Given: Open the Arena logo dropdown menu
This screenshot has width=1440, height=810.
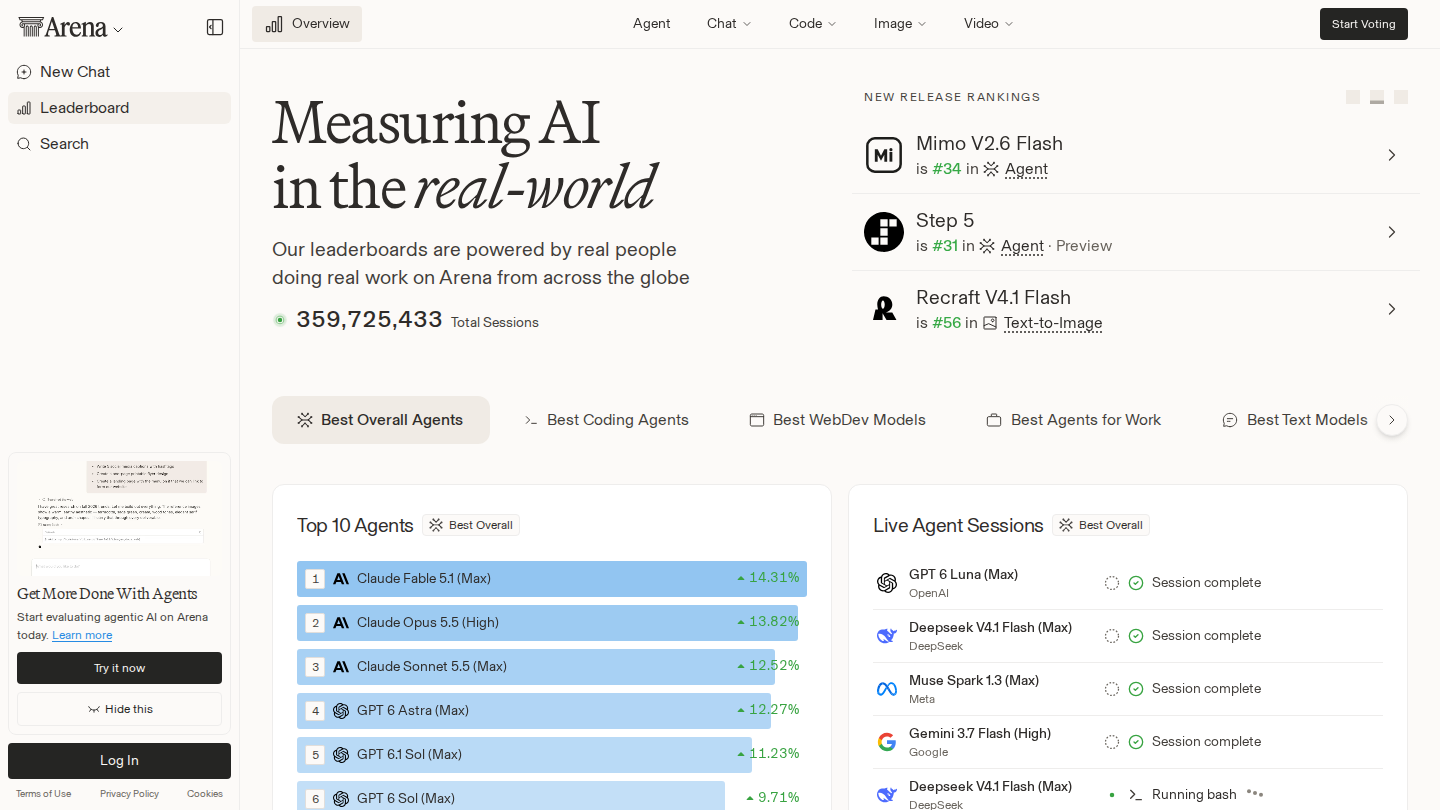Looking at the screenshot, I should click(71, 28).
